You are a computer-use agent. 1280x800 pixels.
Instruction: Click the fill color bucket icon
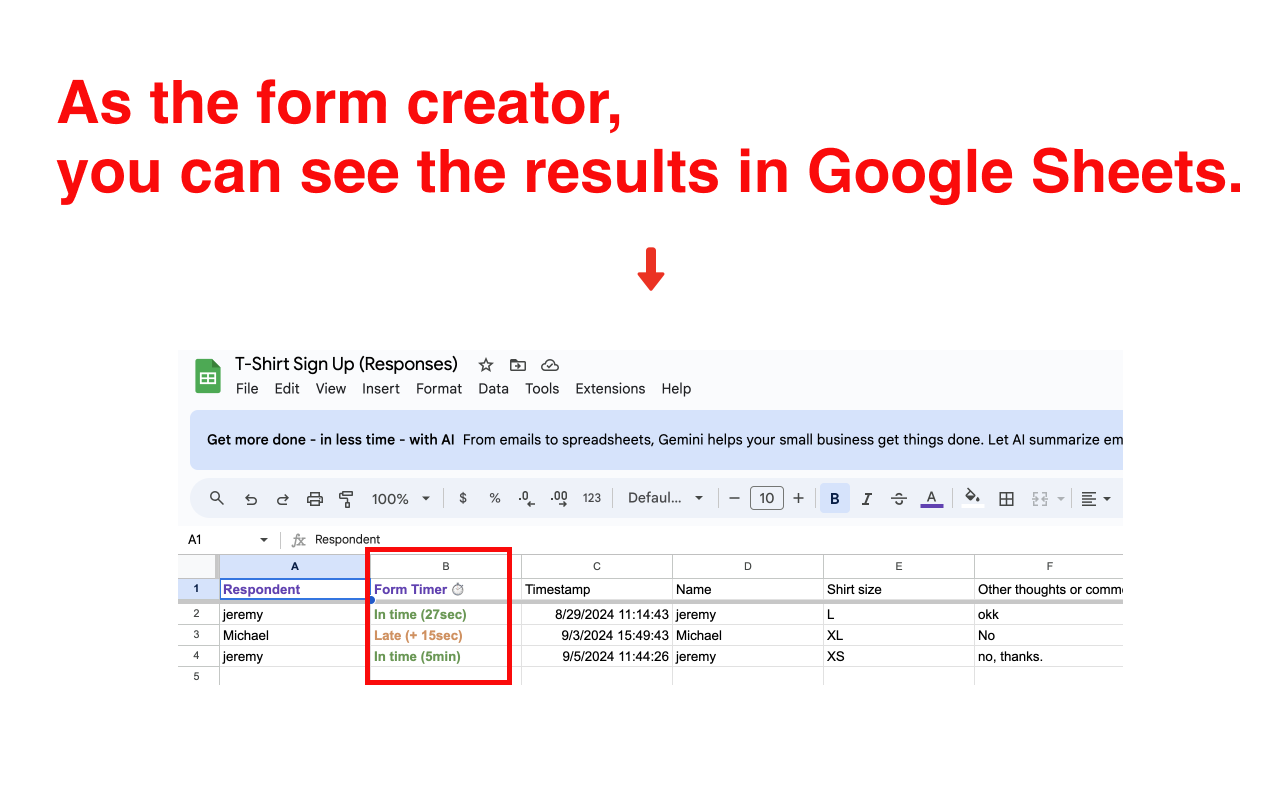click(971, 497)
